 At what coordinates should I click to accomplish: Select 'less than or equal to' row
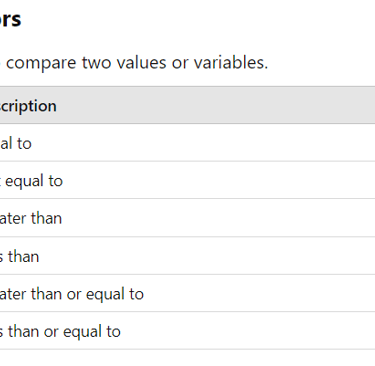click(187, 331)
